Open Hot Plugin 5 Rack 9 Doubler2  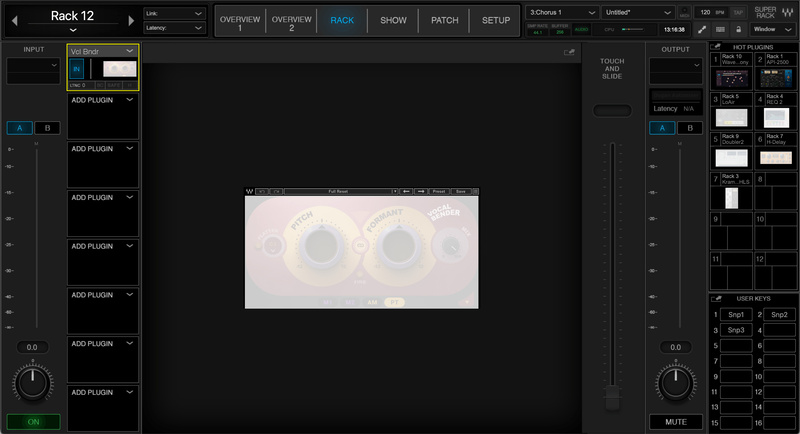point(732,158)
